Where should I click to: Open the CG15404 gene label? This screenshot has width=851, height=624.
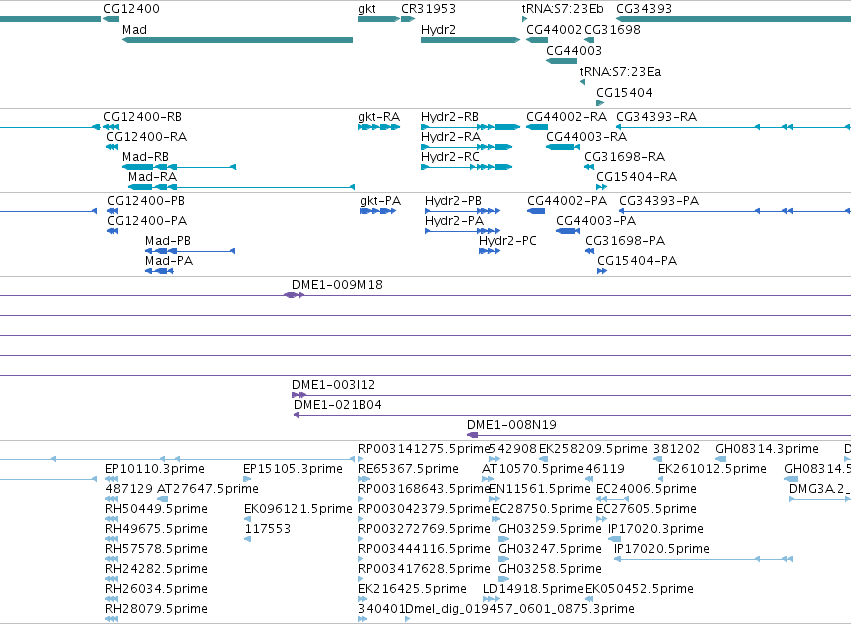[x=624, y=93]
